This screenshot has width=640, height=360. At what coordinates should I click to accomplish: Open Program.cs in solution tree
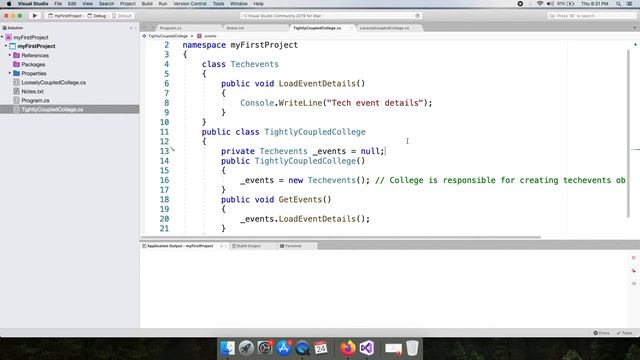pyautogui.click(x=35, y=100)
